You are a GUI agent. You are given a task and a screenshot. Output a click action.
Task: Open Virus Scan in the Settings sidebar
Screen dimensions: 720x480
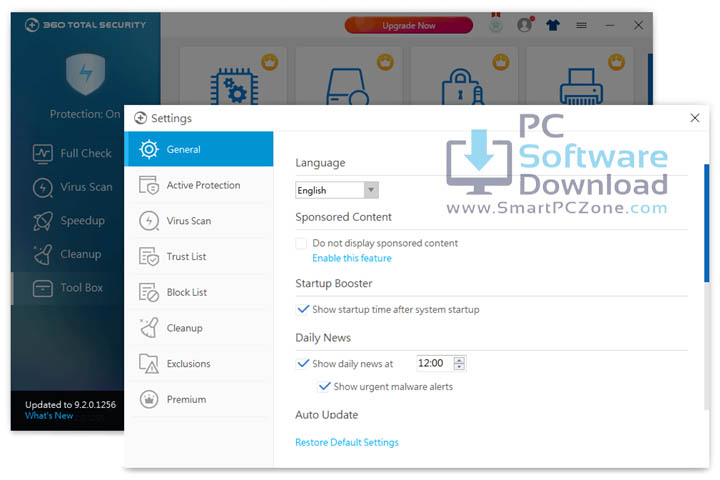(x=199, y=221)
